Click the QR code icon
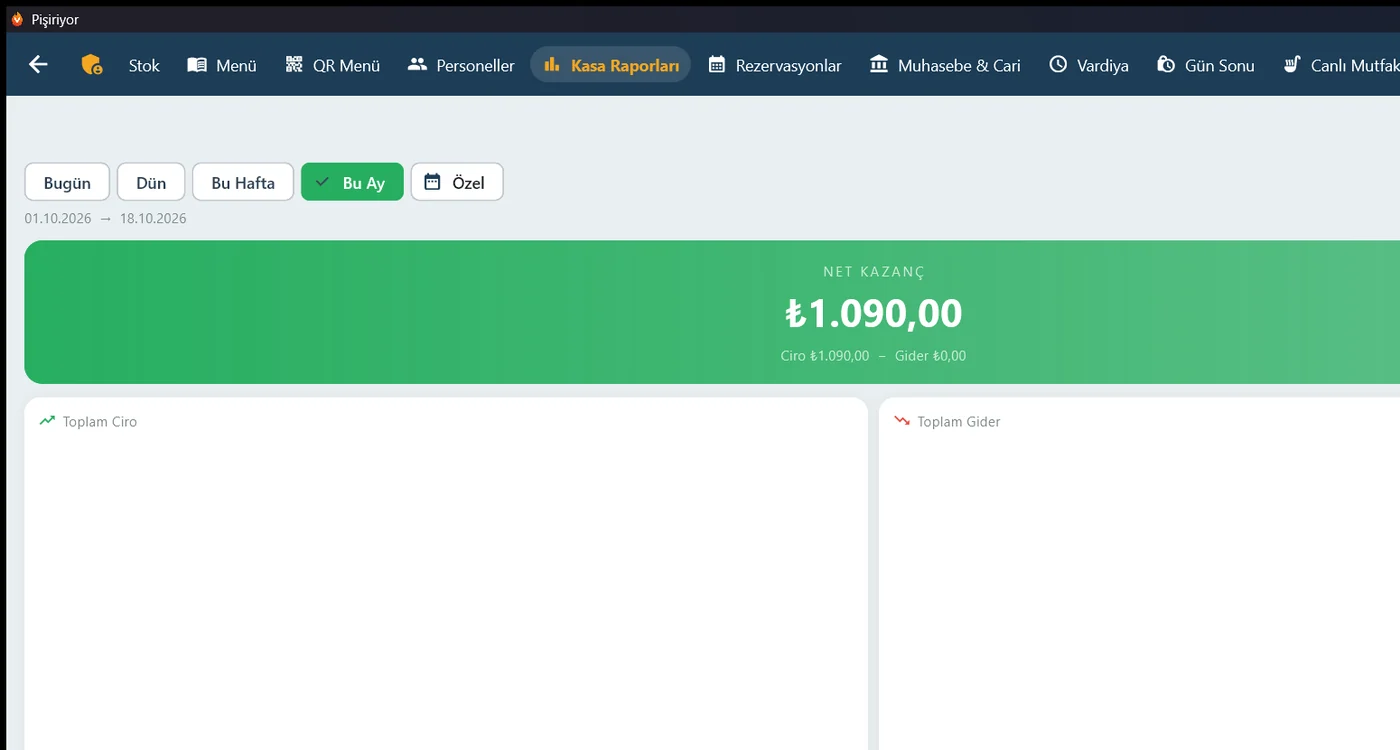Image resolution: width=1400 pixels, height=750 pixels. pyautogui.click(x=294, y=65)
